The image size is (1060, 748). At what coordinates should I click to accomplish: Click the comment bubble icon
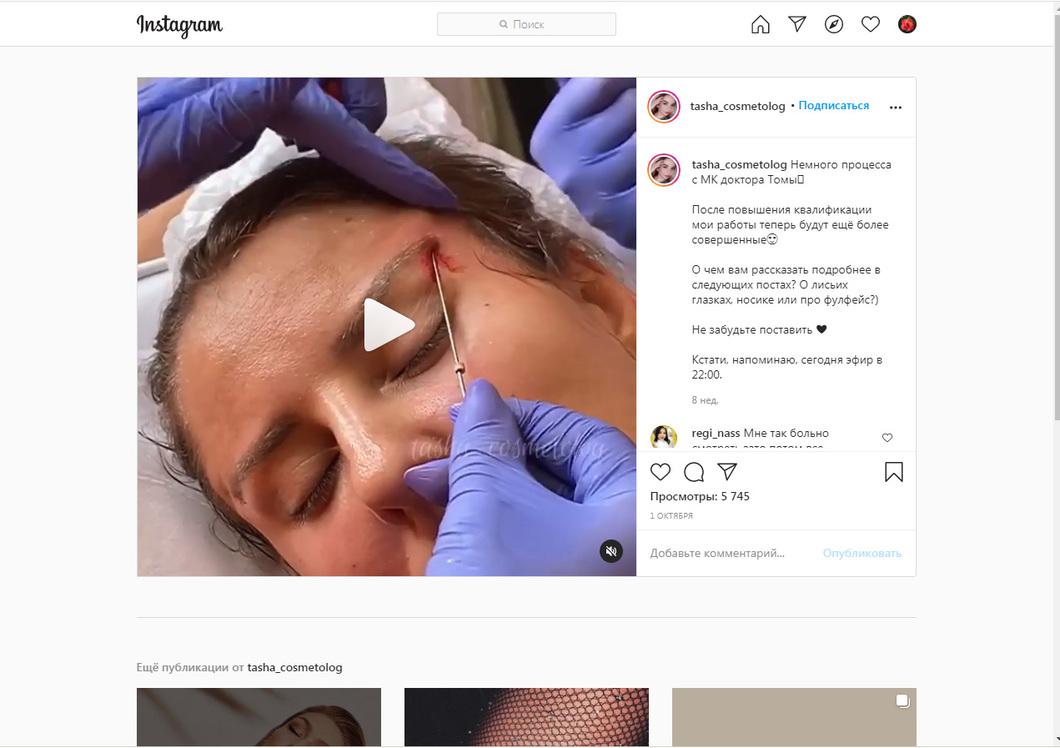coord(694,471)
